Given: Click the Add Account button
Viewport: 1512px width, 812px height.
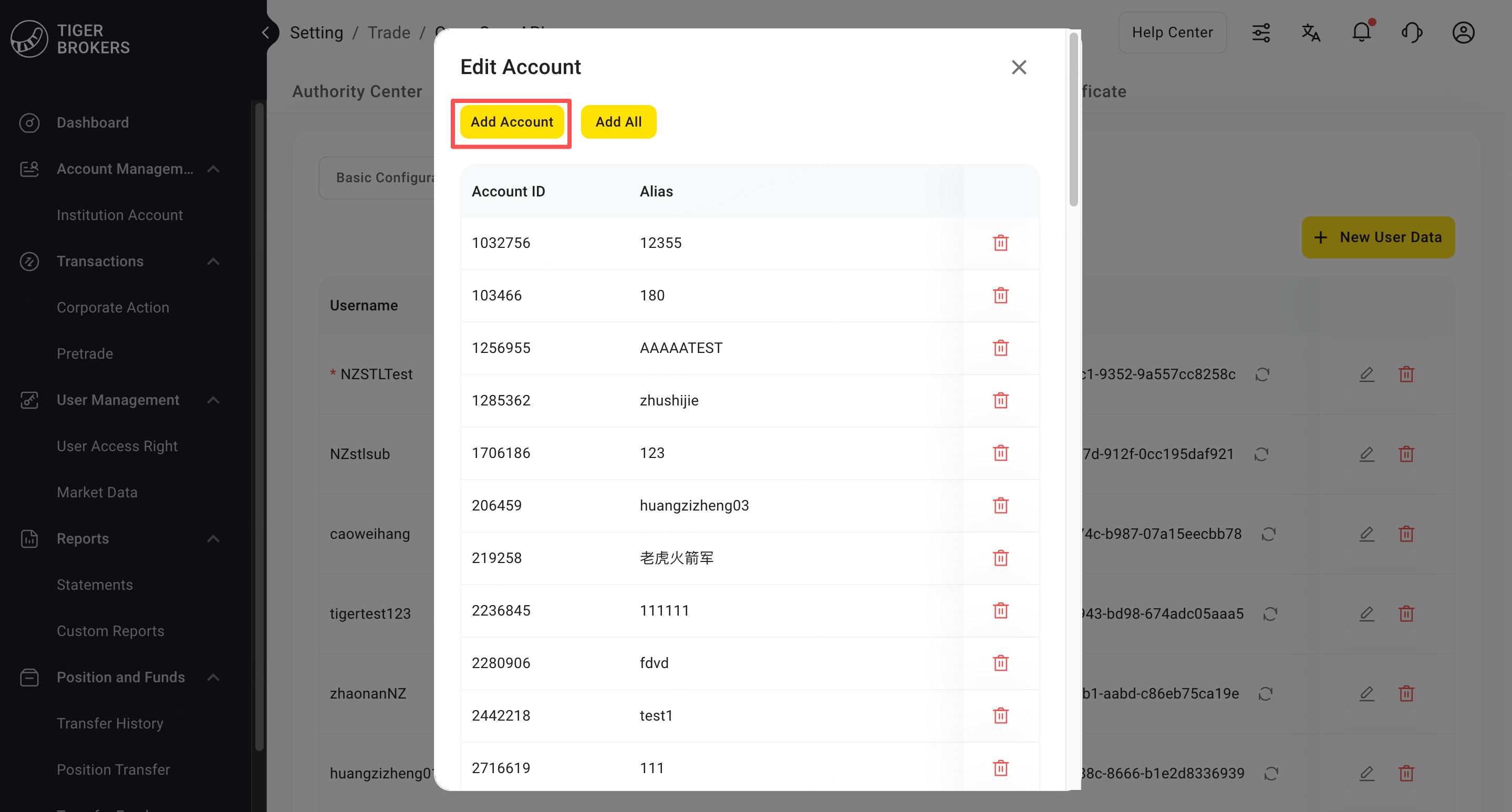Looking at the screenshot, I should pos(511,122).
